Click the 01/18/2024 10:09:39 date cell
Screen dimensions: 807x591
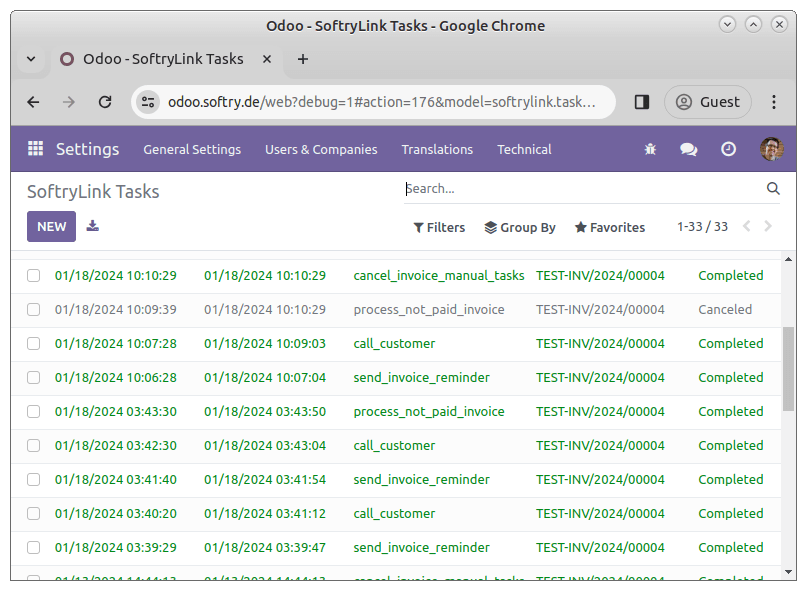click(x=115, y=309)
